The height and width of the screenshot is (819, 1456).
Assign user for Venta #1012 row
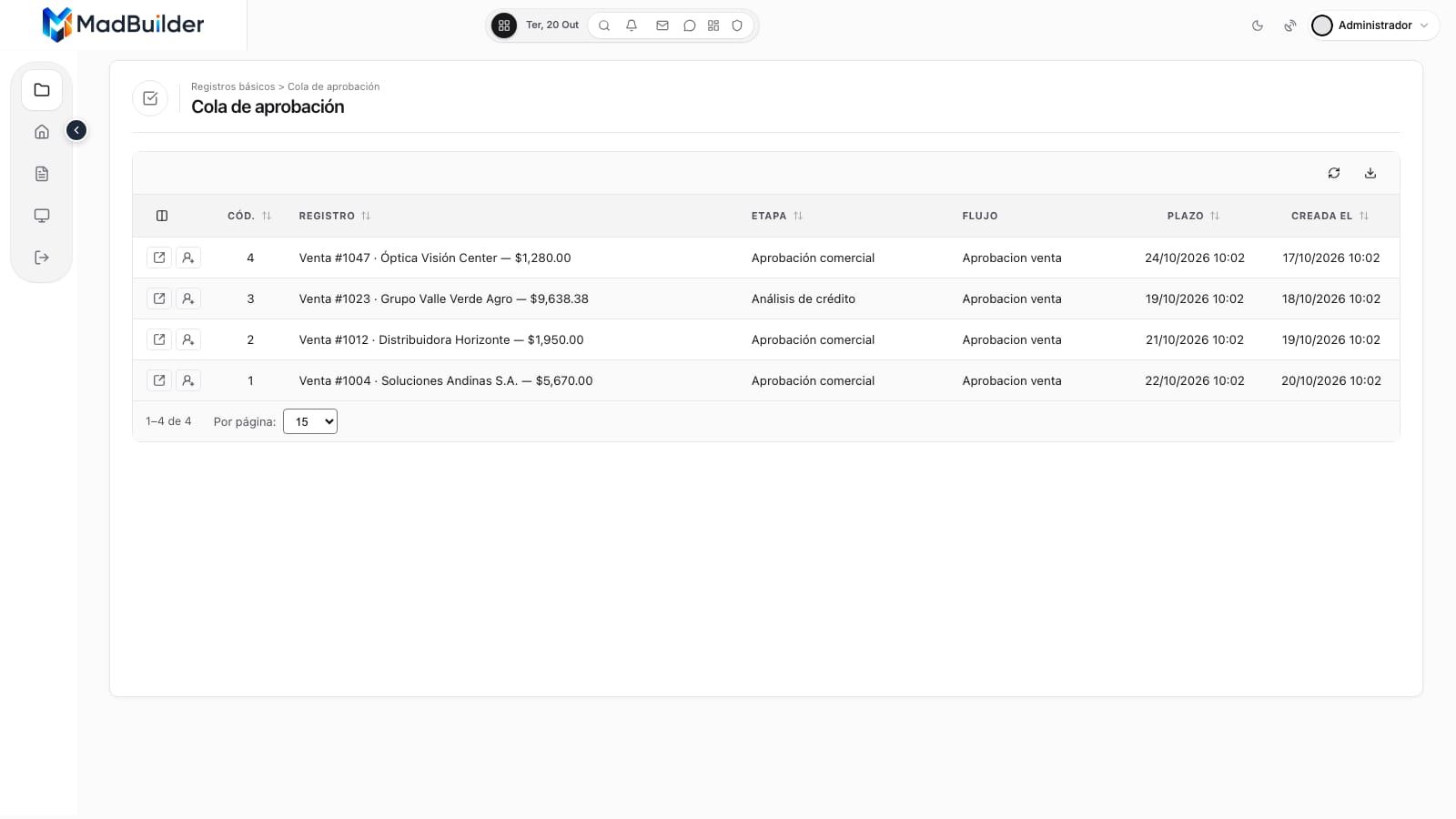pos(188,339)
